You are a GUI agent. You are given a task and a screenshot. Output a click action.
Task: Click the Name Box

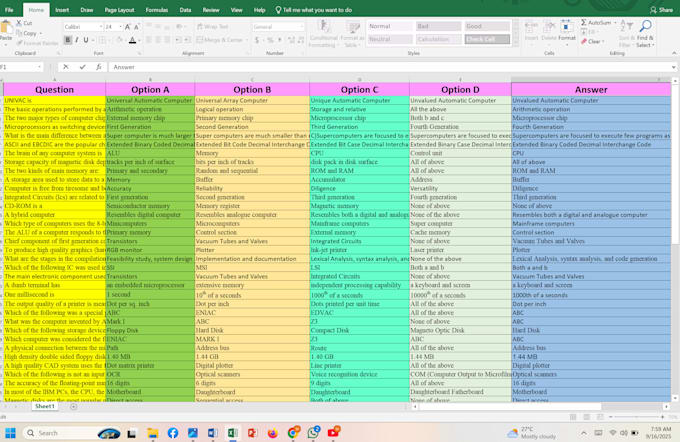[x=21, y=67]
